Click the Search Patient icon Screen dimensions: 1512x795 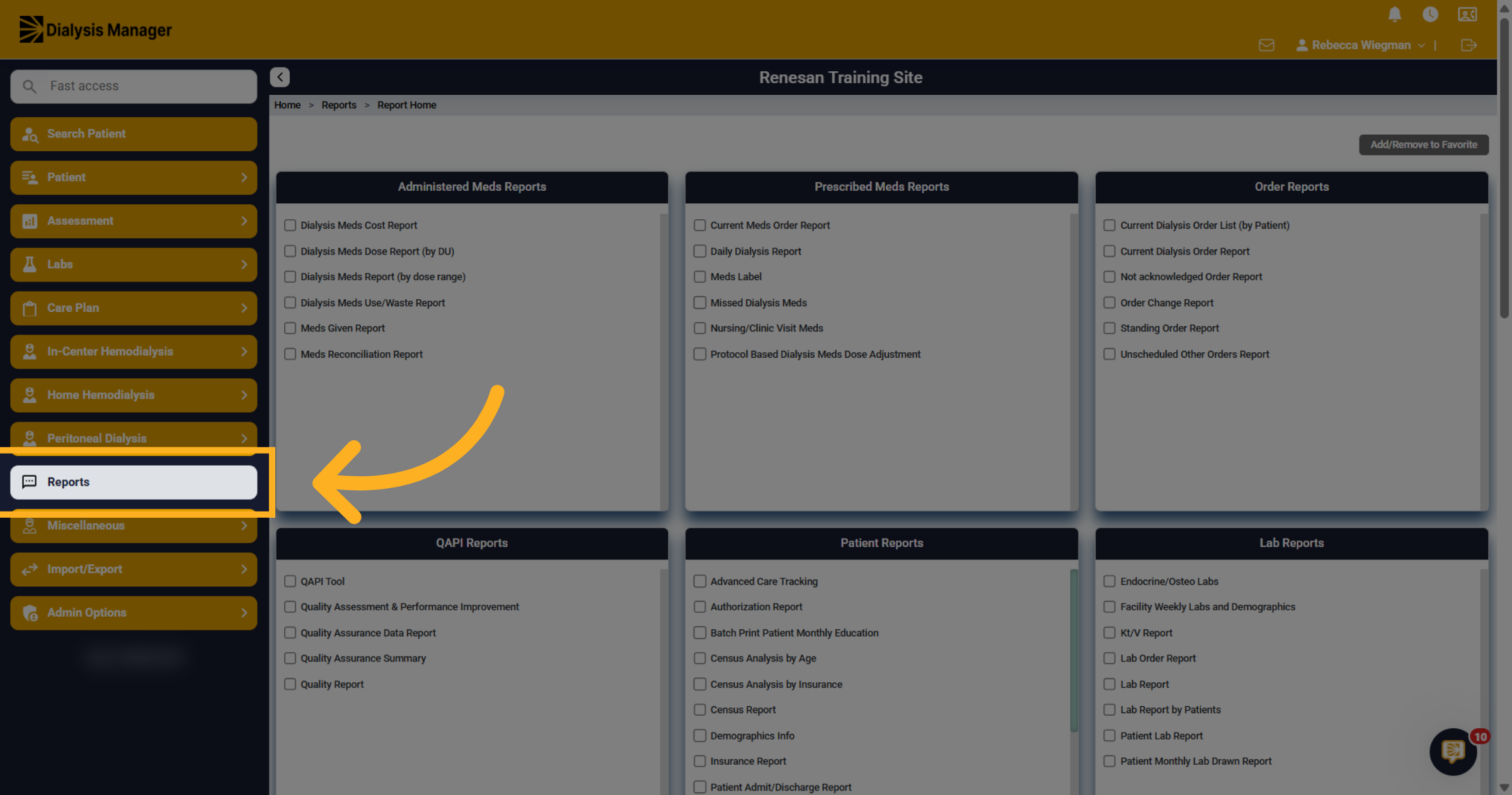pyautogui.click(x=30, y=134)
